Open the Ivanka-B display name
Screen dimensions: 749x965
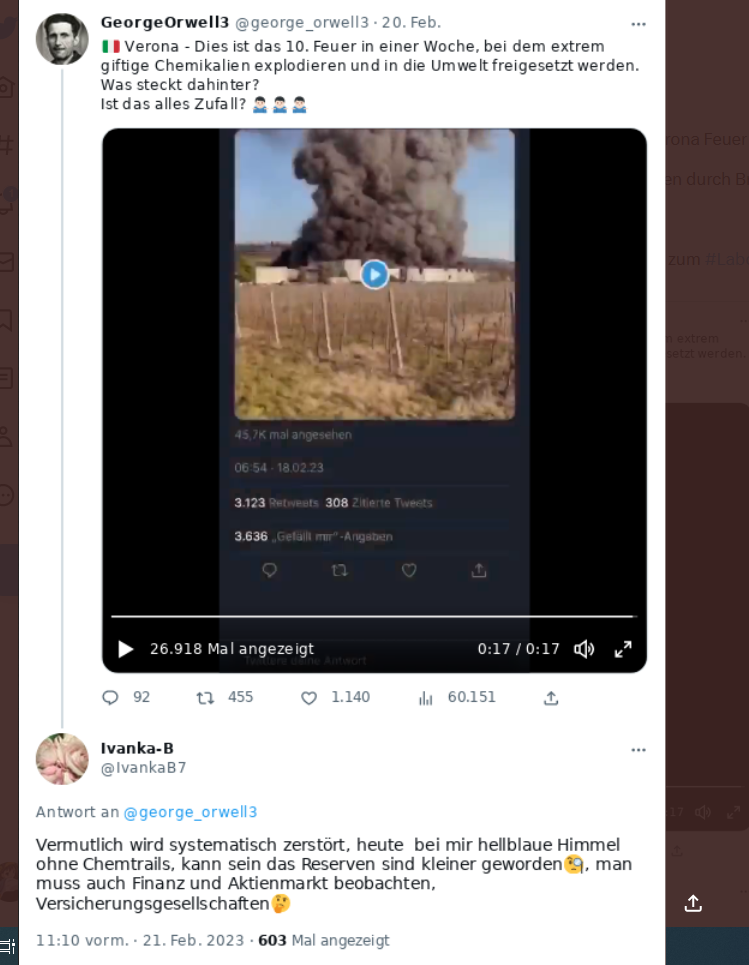point(137,748)
